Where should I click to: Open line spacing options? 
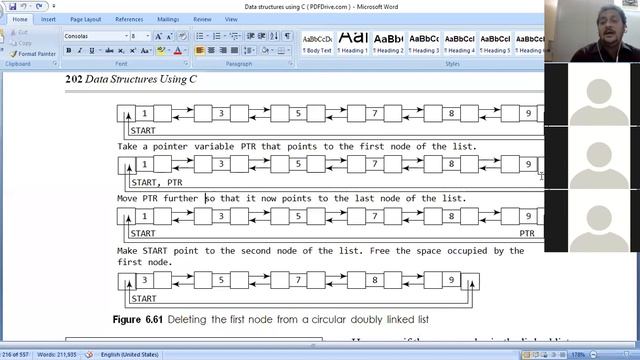click(x=249, y=51)
